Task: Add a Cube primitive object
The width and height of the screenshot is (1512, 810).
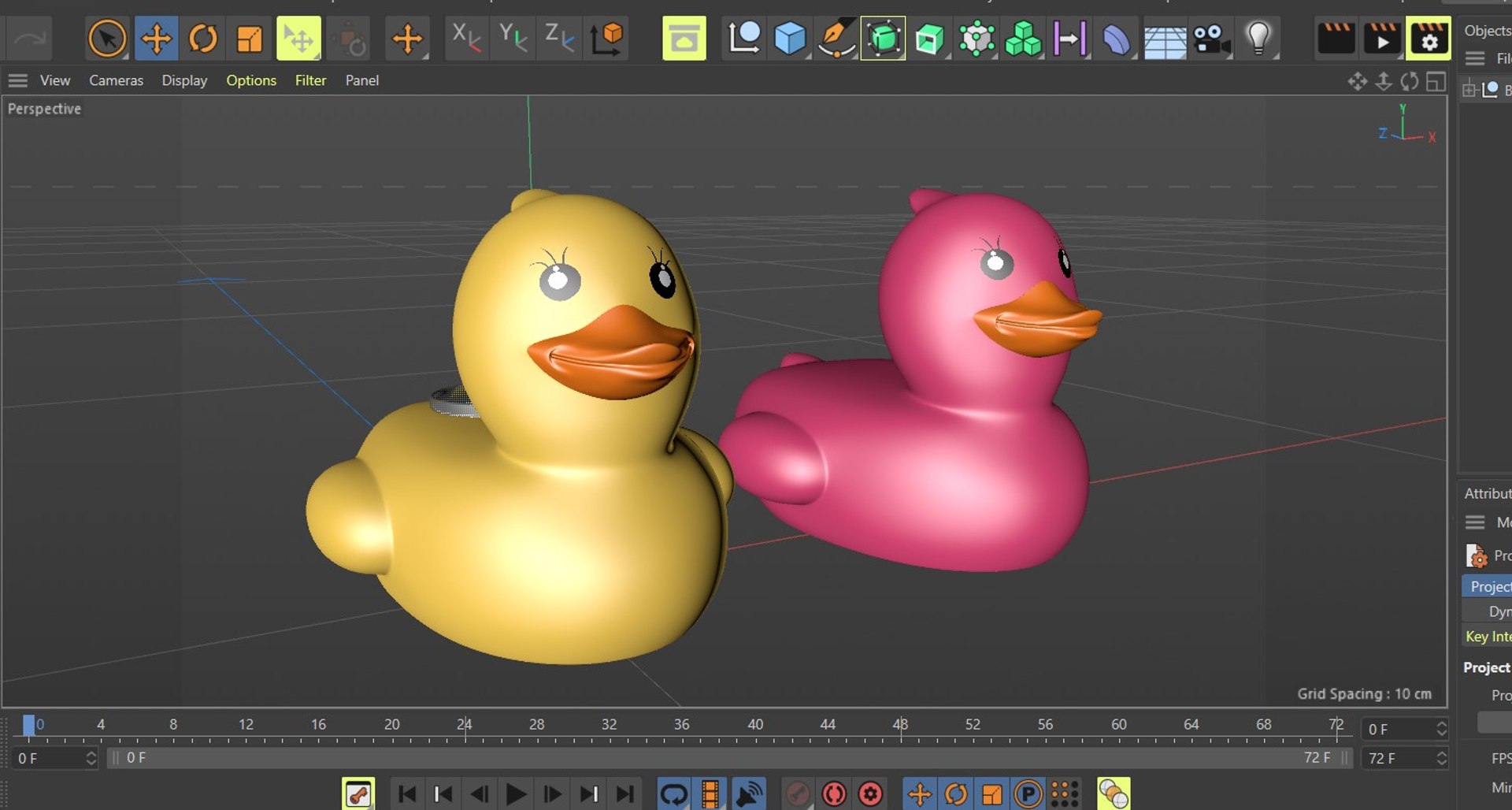Action: 790,38
